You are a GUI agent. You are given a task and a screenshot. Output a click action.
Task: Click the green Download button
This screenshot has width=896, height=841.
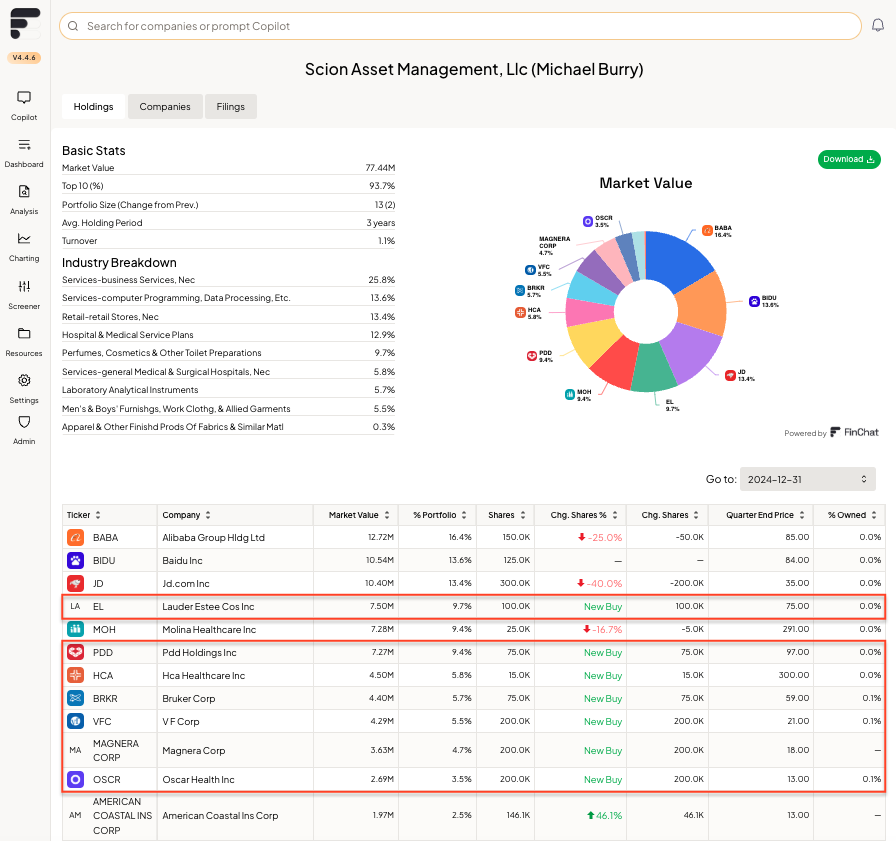849,159
